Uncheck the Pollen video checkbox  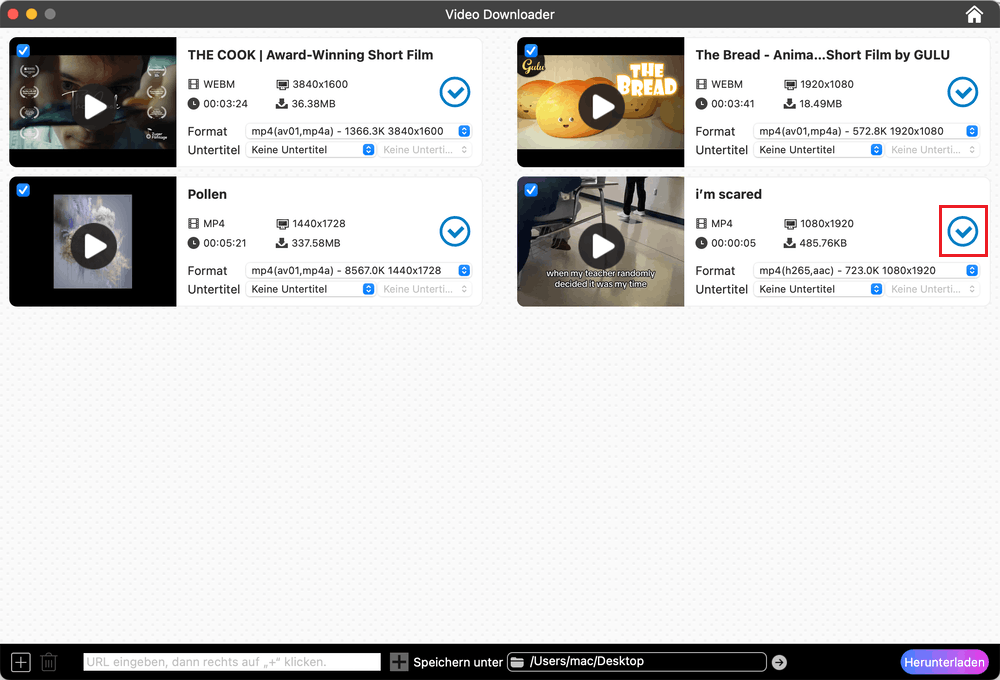[23, 190]
